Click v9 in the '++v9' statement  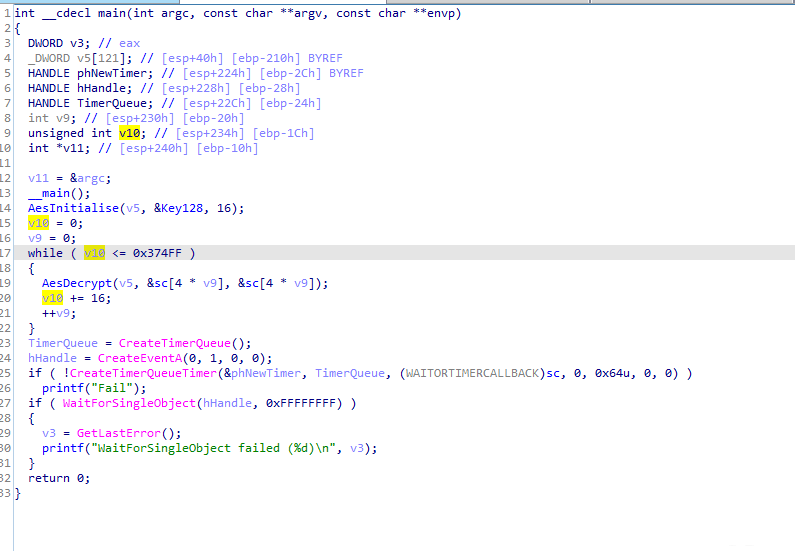[63, 313]
